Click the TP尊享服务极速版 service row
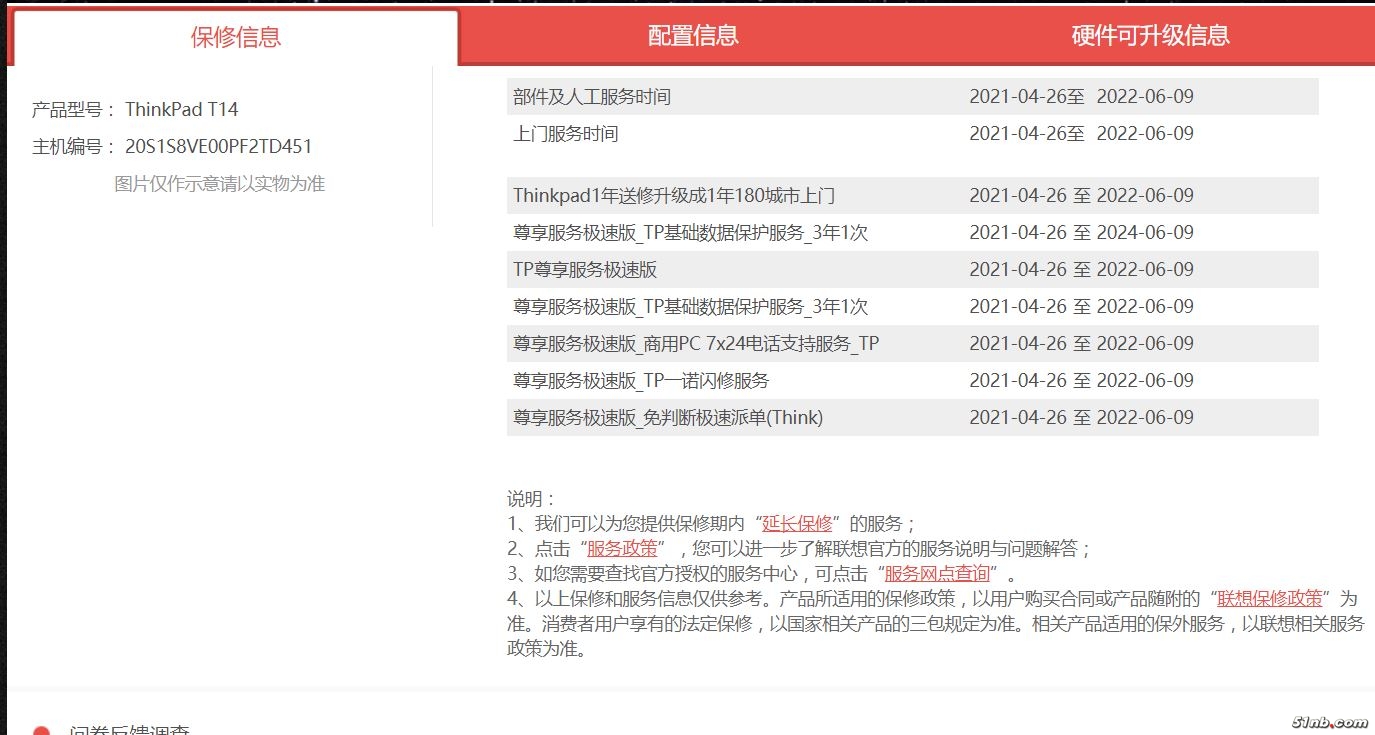Viewport: 1375px width, 735px height. pos(585,270)
